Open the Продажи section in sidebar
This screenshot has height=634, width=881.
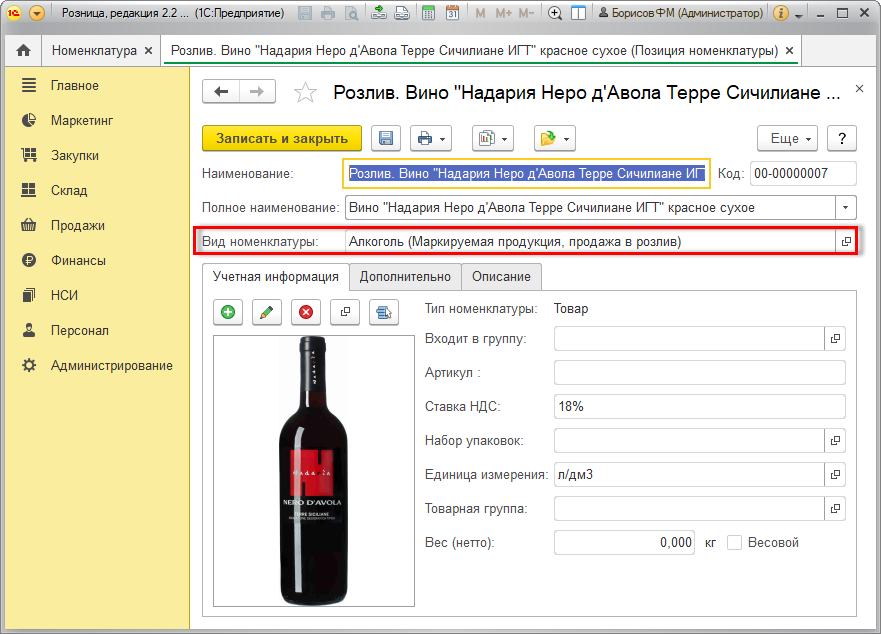coord(78,225)
